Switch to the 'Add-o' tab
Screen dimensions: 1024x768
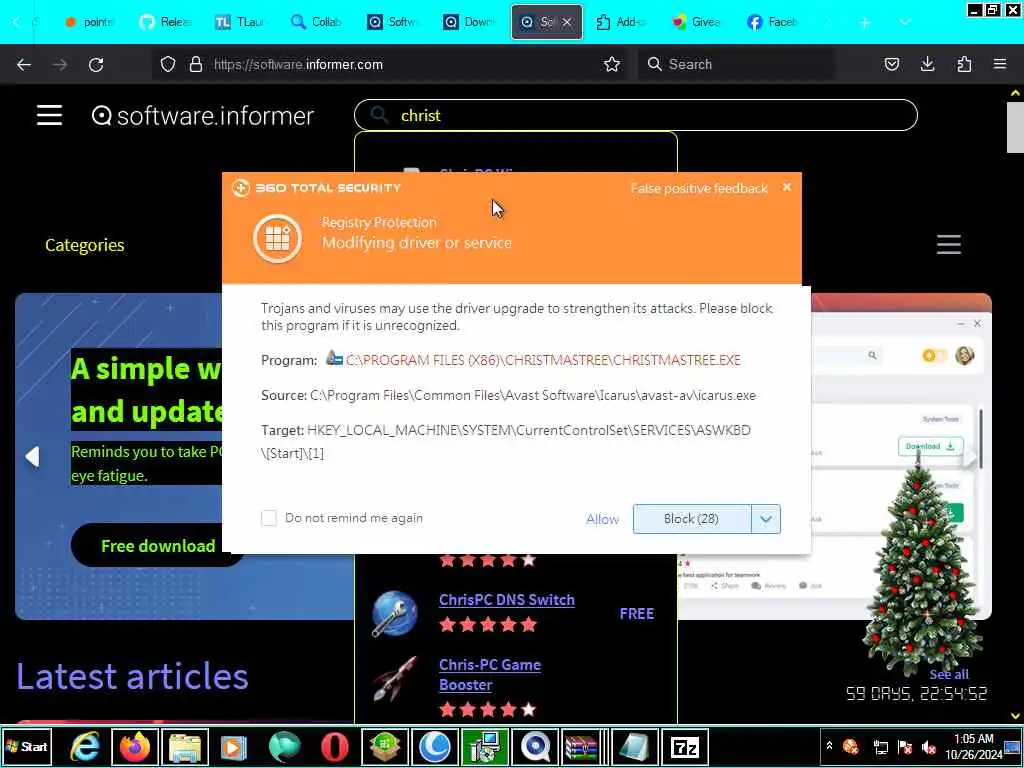[x=620, y=22]
